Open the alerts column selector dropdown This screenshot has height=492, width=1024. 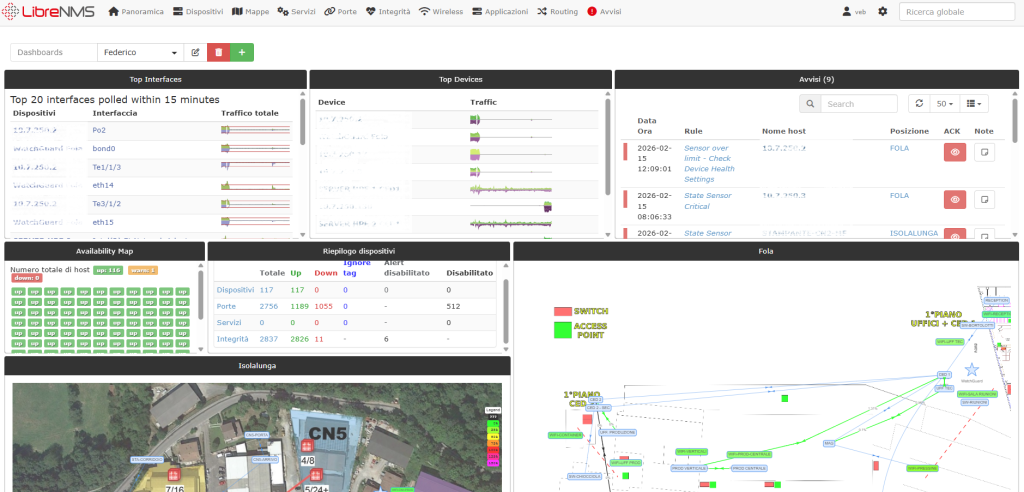[x=975, y=103]
